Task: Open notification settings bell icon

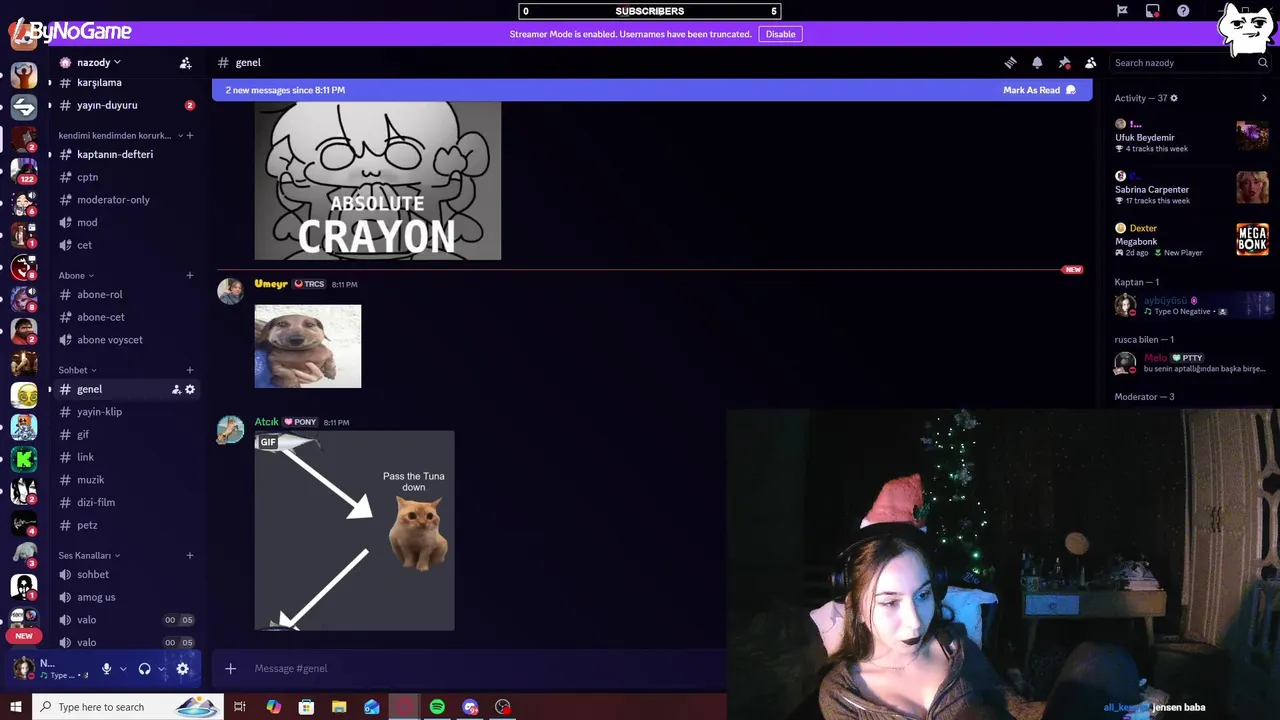Action: tap(1037, 62)
